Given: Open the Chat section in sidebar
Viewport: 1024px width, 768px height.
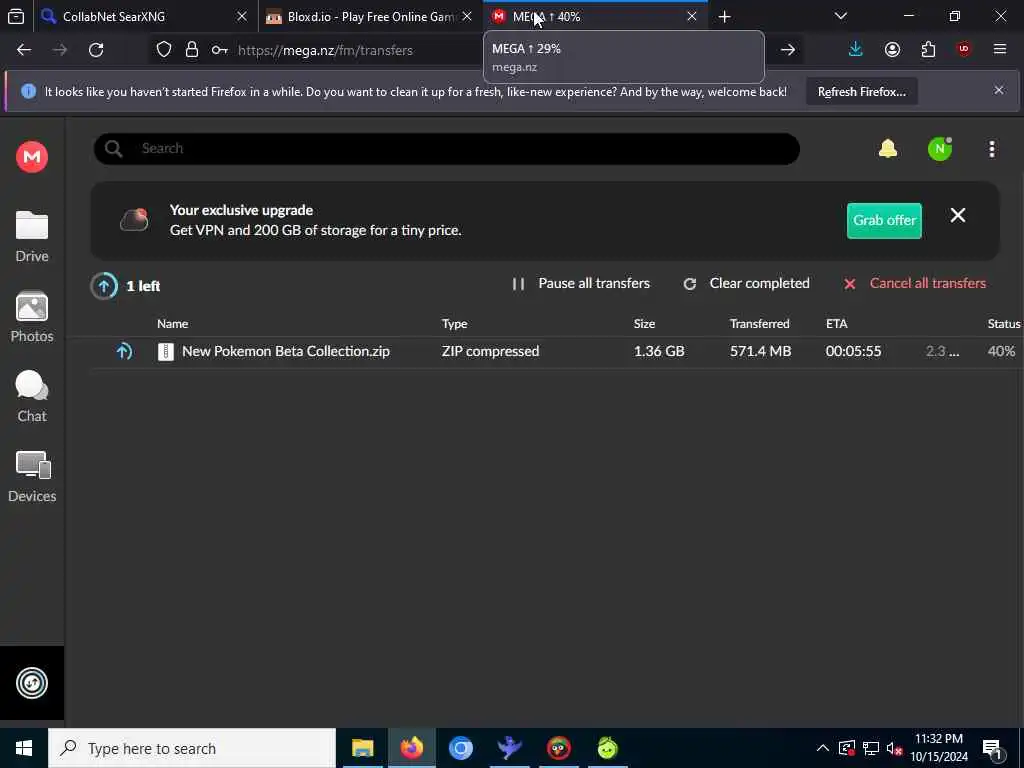Looking at the screenshot, I should (x=32, y=397).
